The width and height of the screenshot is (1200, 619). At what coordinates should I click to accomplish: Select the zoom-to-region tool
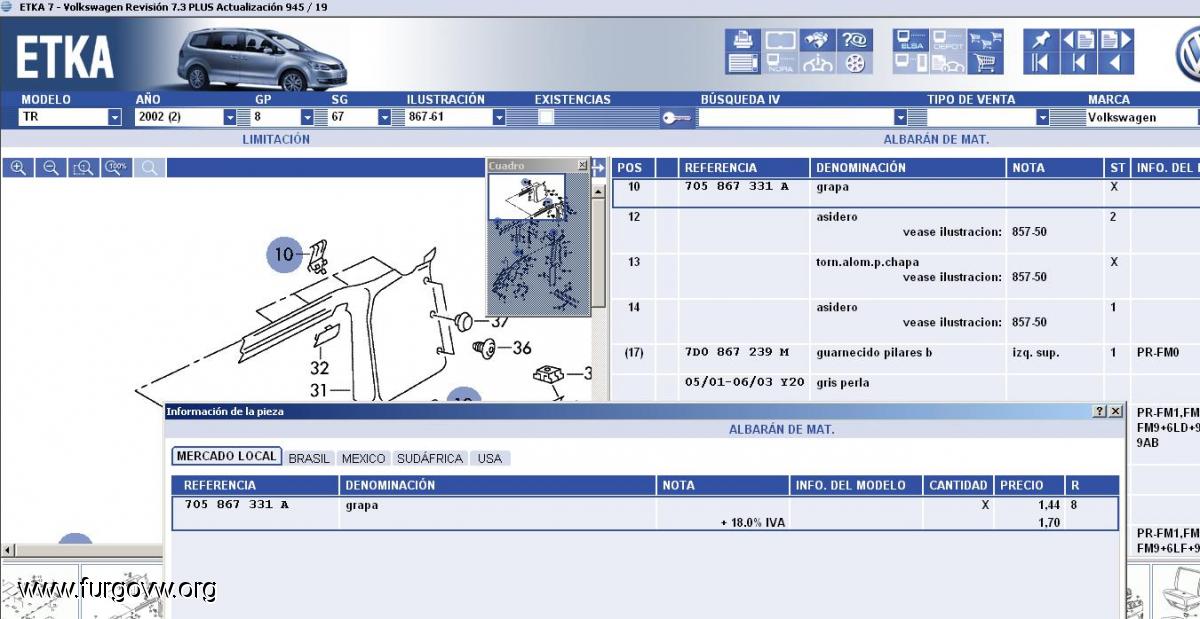point(83,168)
